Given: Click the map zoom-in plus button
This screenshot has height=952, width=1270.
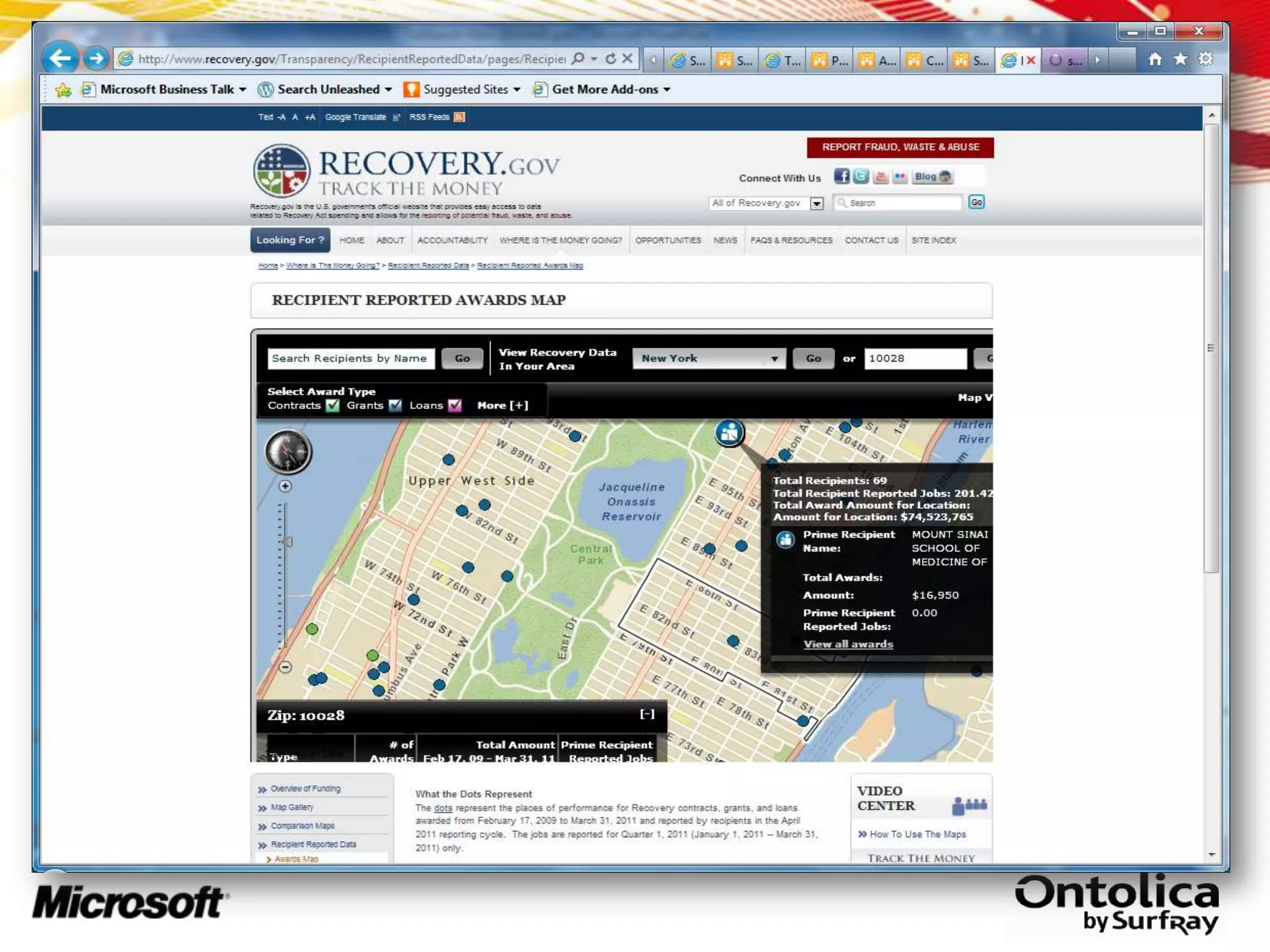Looking at the screenshot, I should [285, 486].
